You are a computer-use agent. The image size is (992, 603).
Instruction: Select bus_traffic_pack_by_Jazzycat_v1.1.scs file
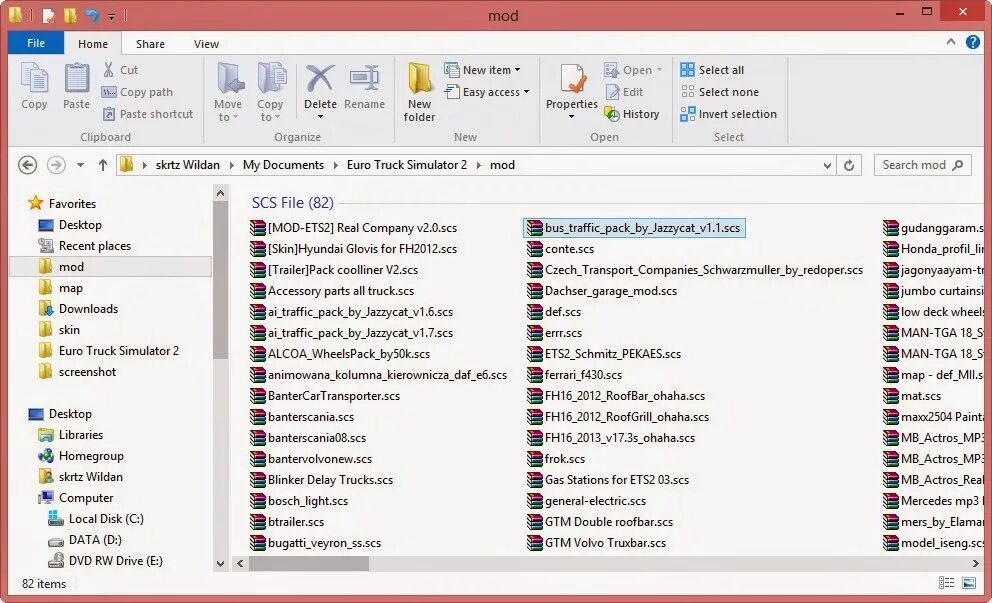point(635,228)
